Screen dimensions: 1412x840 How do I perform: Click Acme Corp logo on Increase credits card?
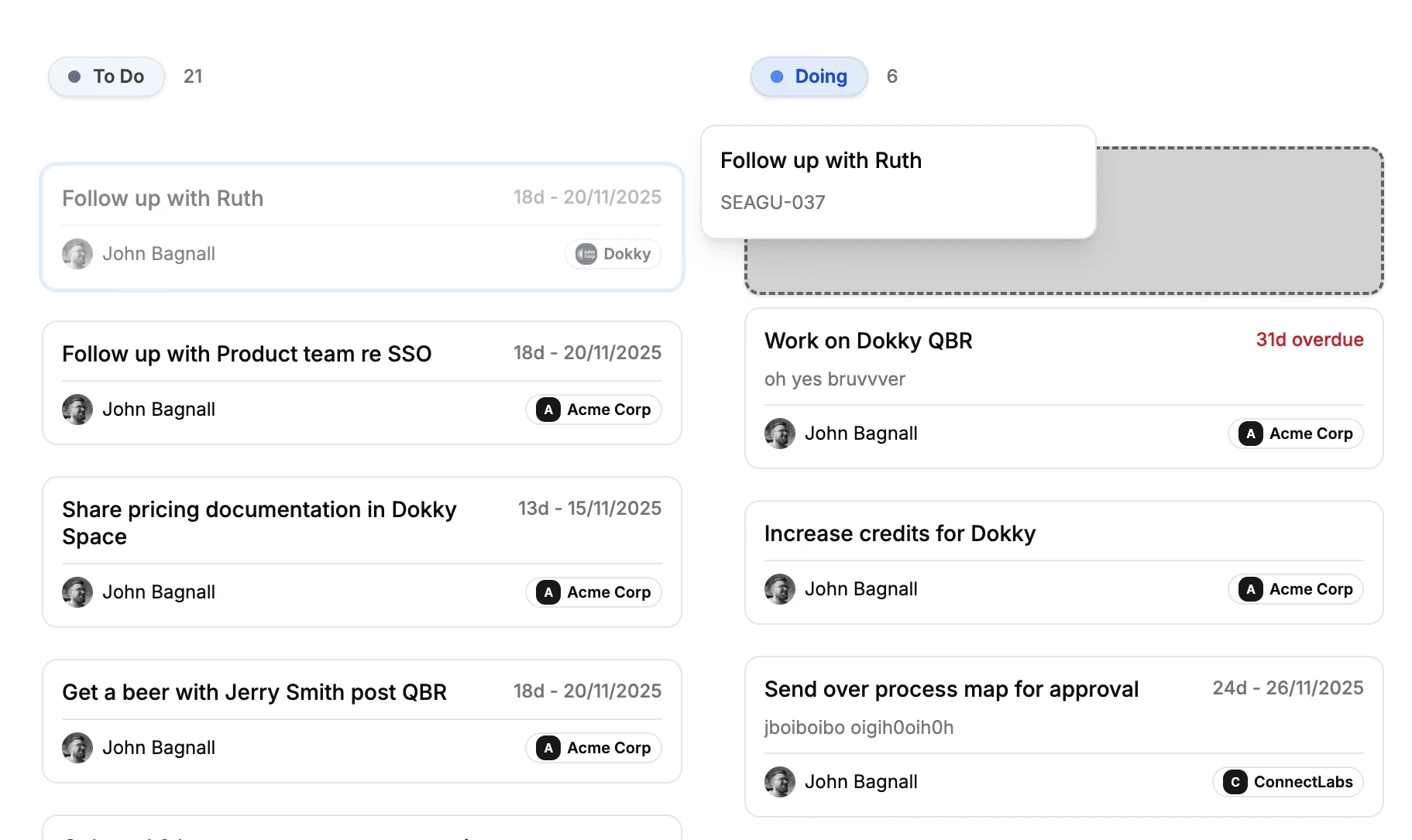tap(1251, 589)
